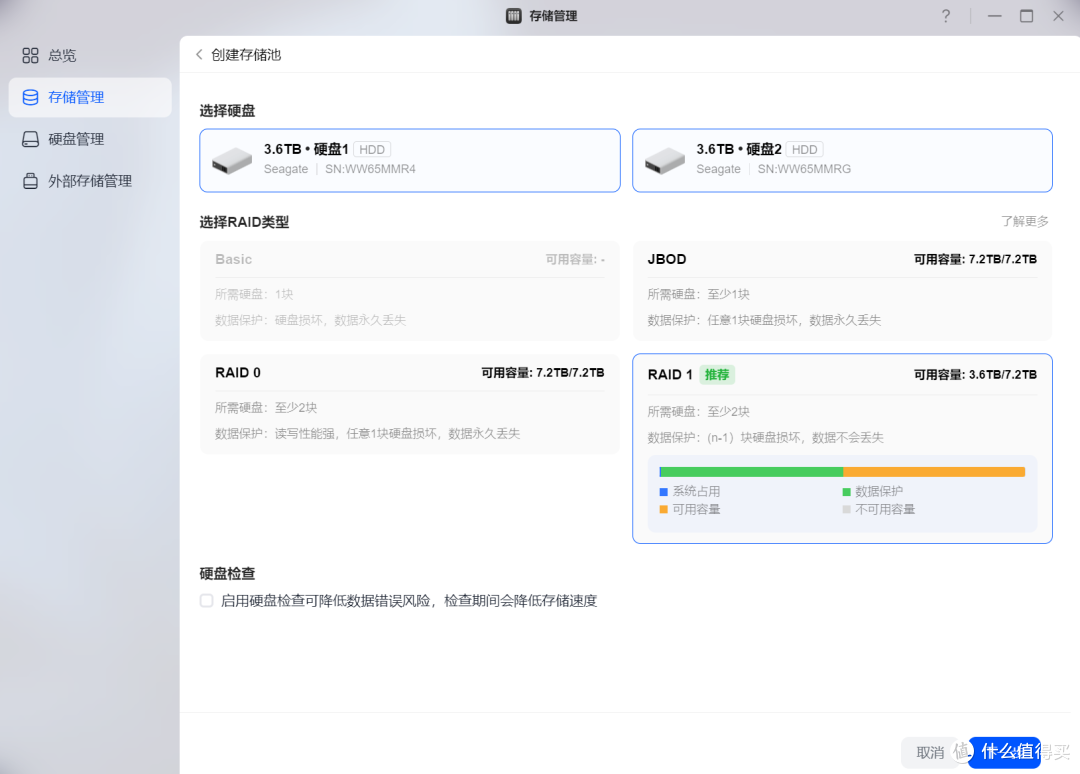Click SN:WW65MMR4 serial number text
The height and width of the screenshot is (774, 1080).
point(371,169)
